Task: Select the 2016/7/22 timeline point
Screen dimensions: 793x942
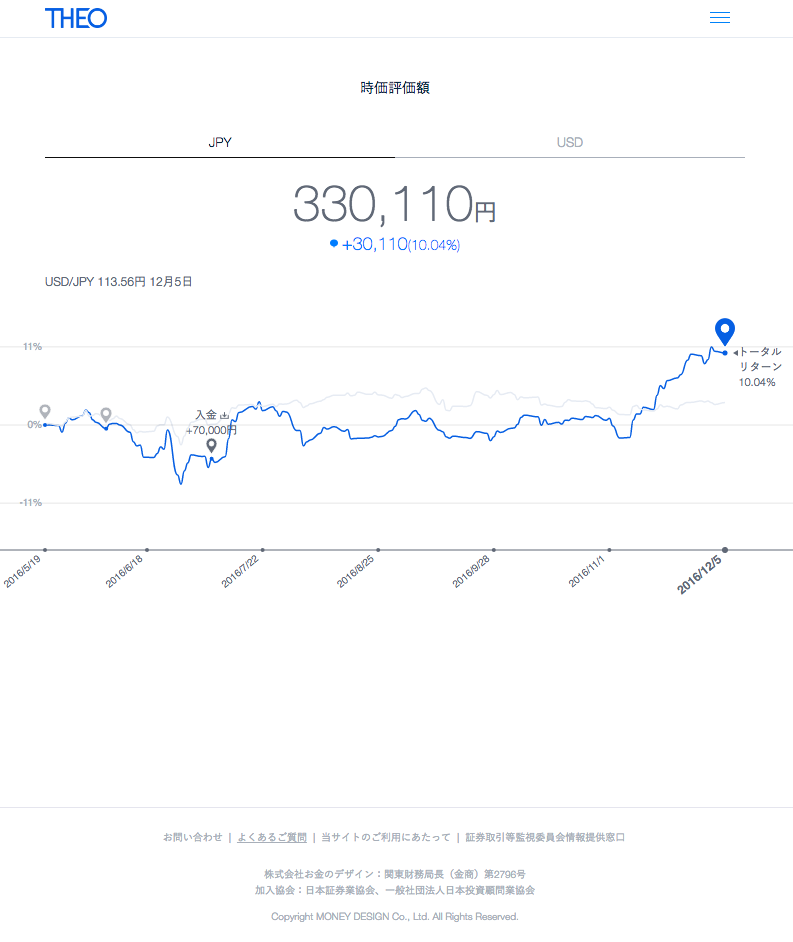Action: 262,549
